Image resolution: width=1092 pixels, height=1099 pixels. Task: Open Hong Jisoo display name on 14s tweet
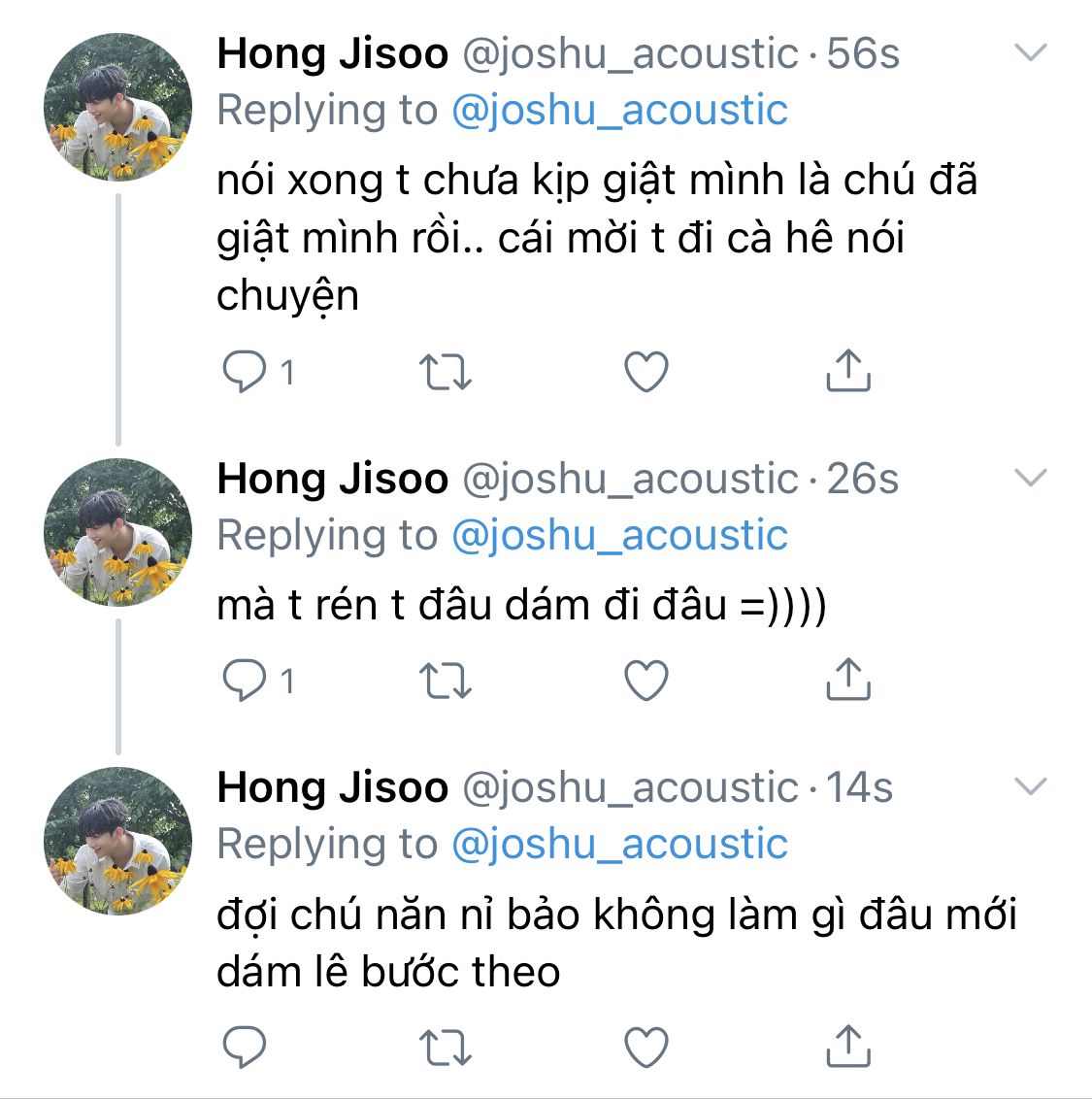(x=333, y=786)
